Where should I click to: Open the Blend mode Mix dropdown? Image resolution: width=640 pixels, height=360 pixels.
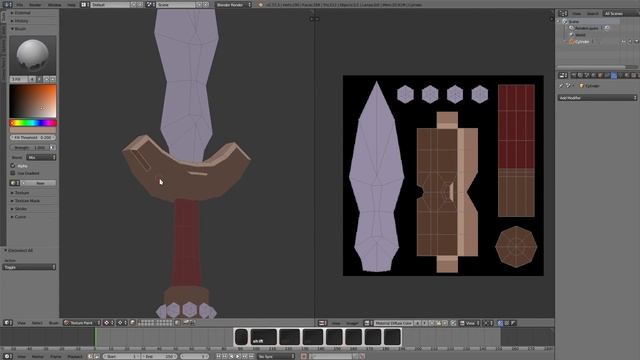[41, 157]
